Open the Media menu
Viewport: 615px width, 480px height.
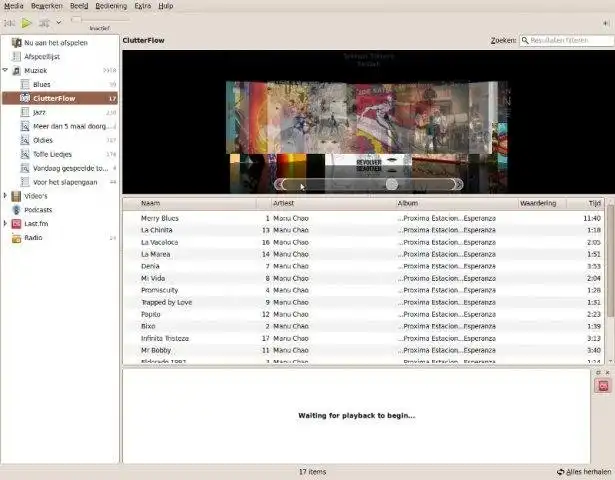click(14, 6)
